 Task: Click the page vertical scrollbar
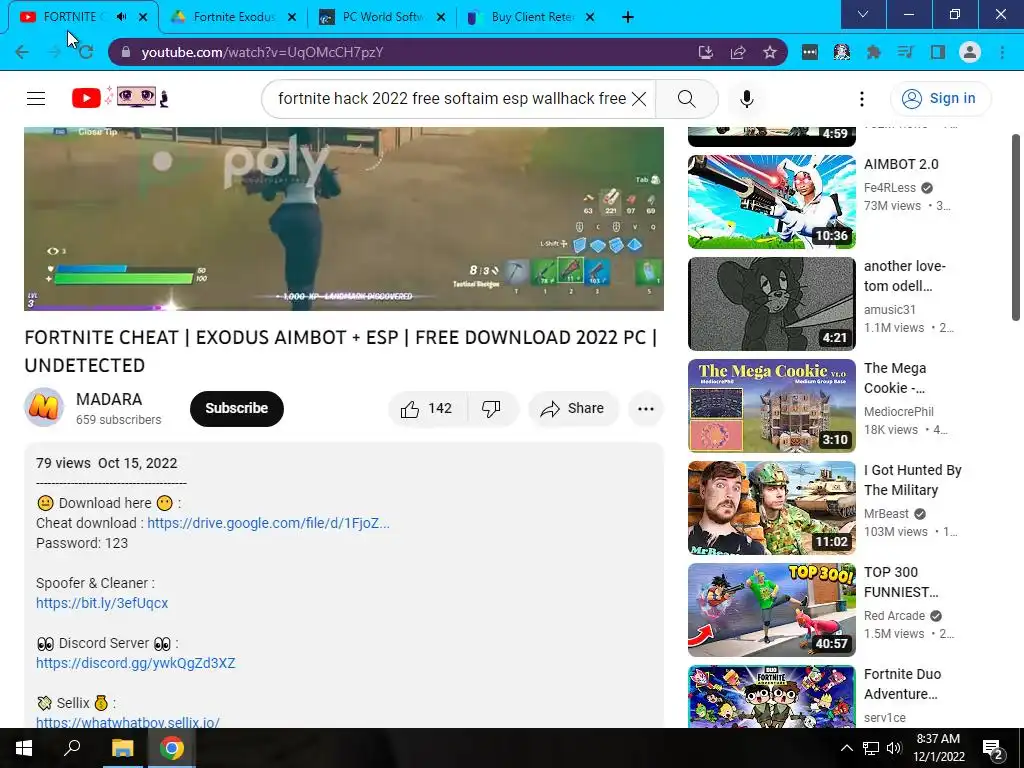coord(1016,229)
